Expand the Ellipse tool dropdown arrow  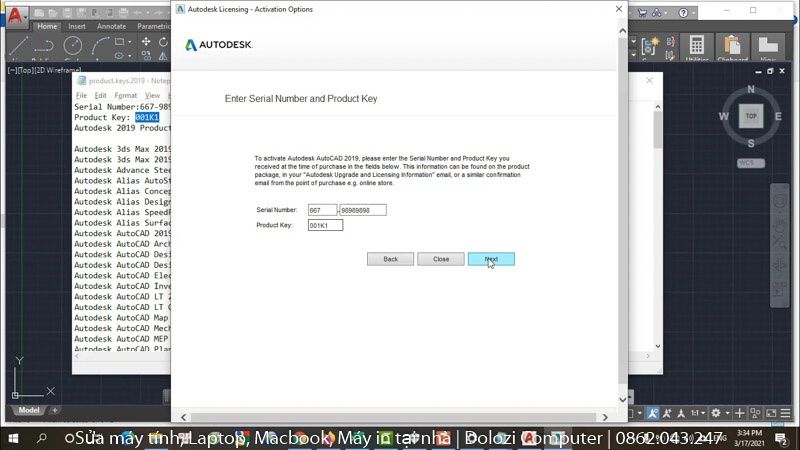(130, 56)
